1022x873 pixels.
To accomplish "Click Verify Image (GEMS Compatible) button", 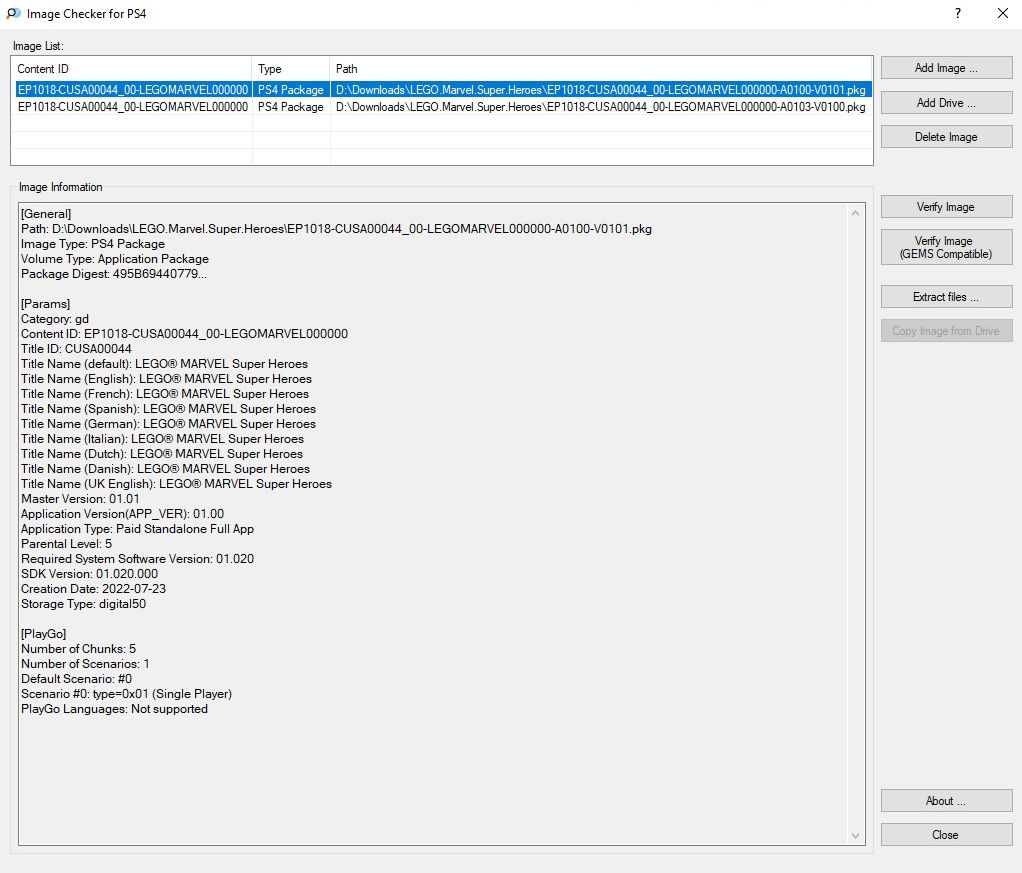I will [x=946, y=247].
